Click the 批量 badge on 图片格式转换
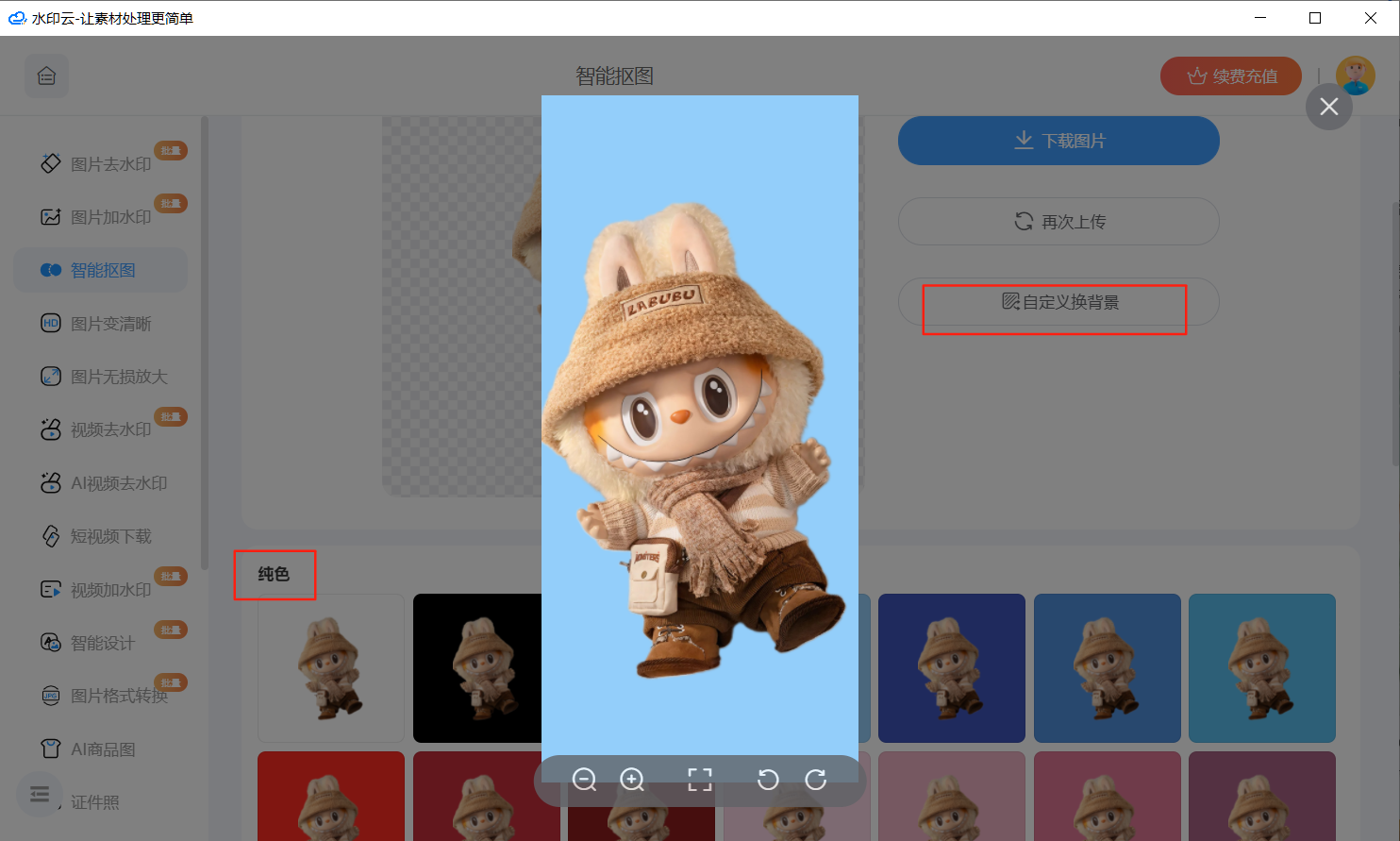This screenshot has height=841, width=1400. point(171,682)
